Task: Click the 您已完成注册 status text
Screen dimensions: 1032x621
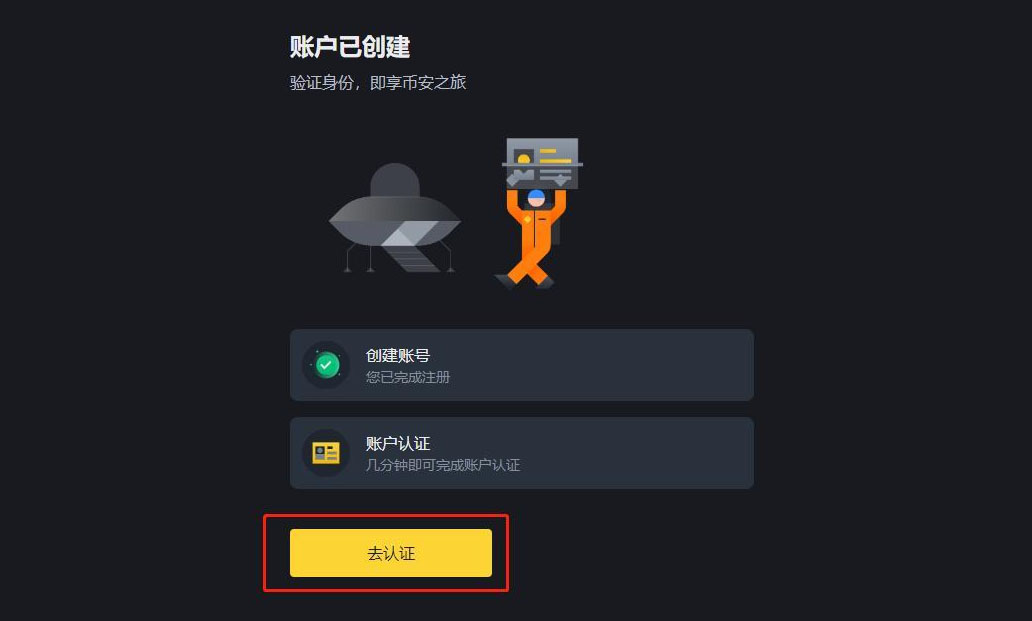Action: 408,377
